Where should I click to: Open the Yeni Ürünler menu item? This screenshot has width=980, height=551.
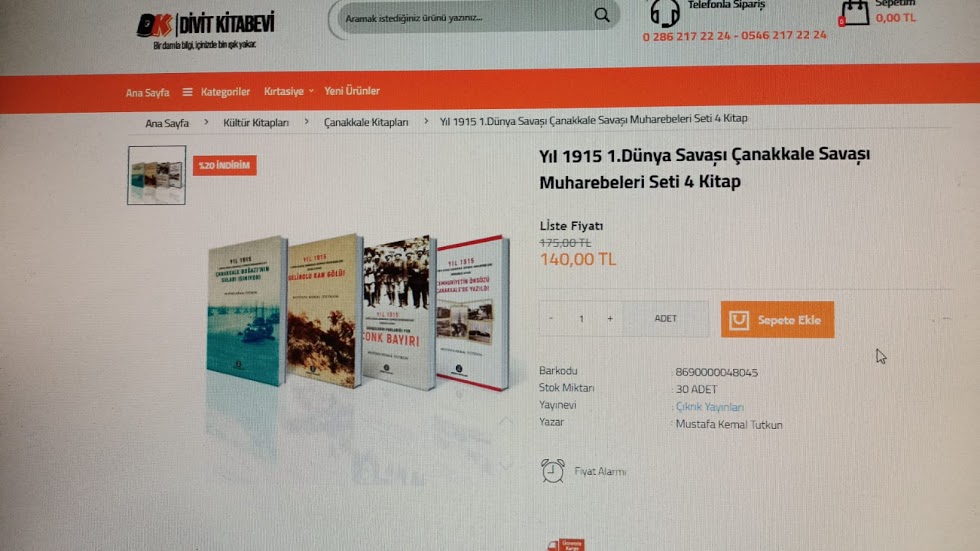click(x=352, y=91)
